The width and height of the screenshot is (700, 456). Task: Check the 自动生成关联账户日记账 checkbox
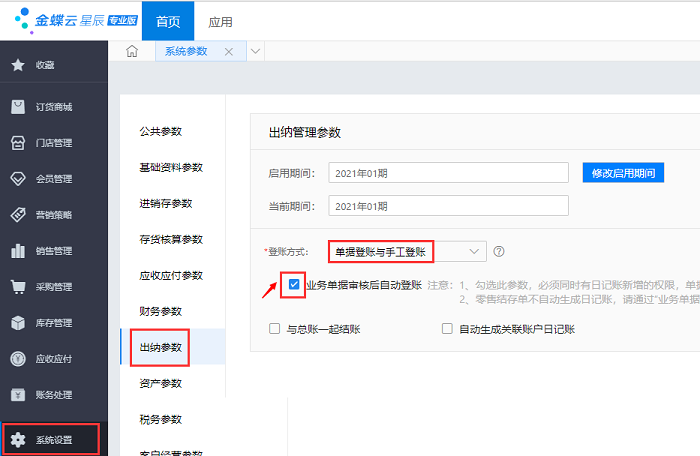coord(447,329)
